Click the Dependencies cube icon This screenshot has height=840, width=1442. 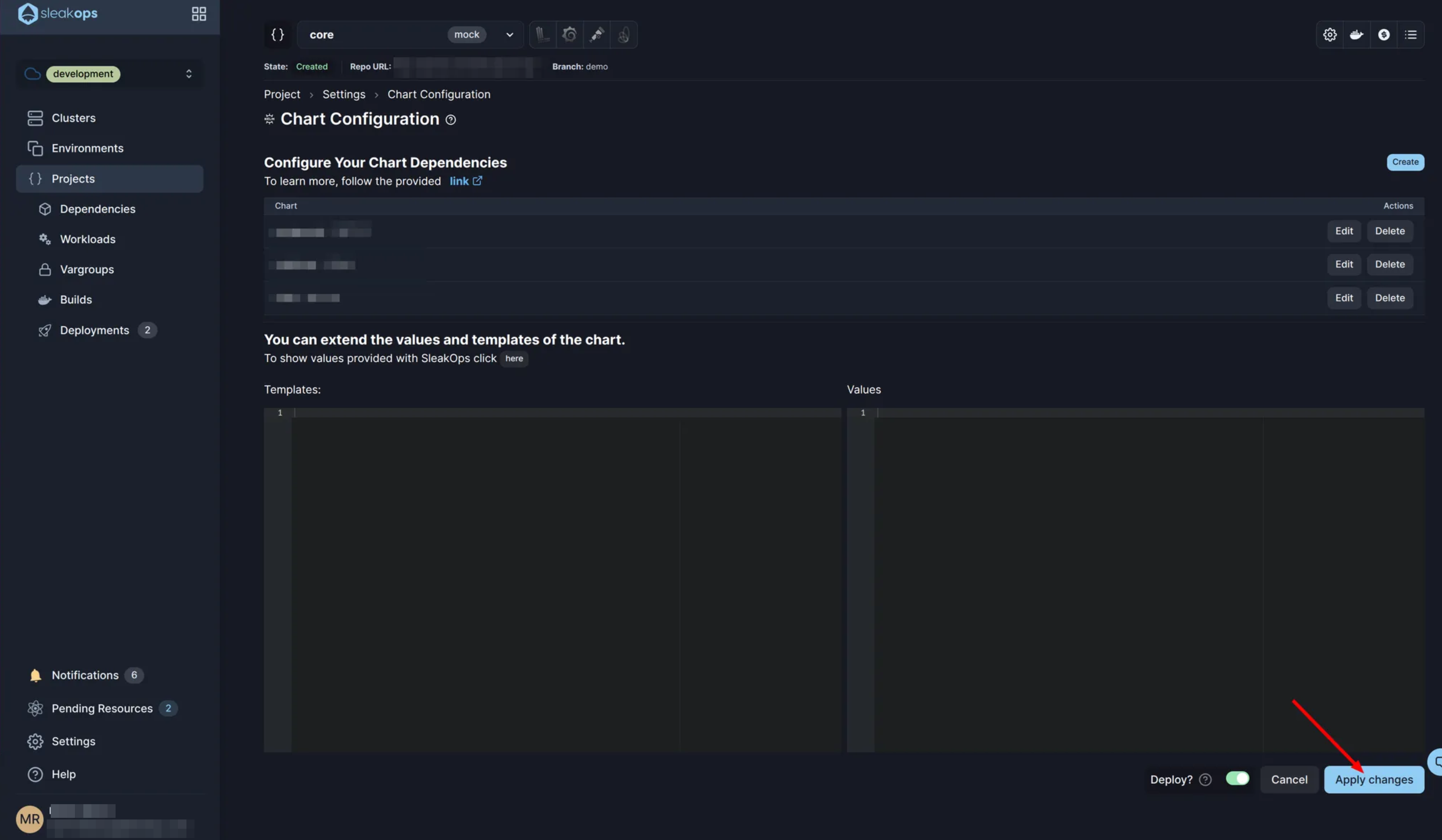(45, 209)
